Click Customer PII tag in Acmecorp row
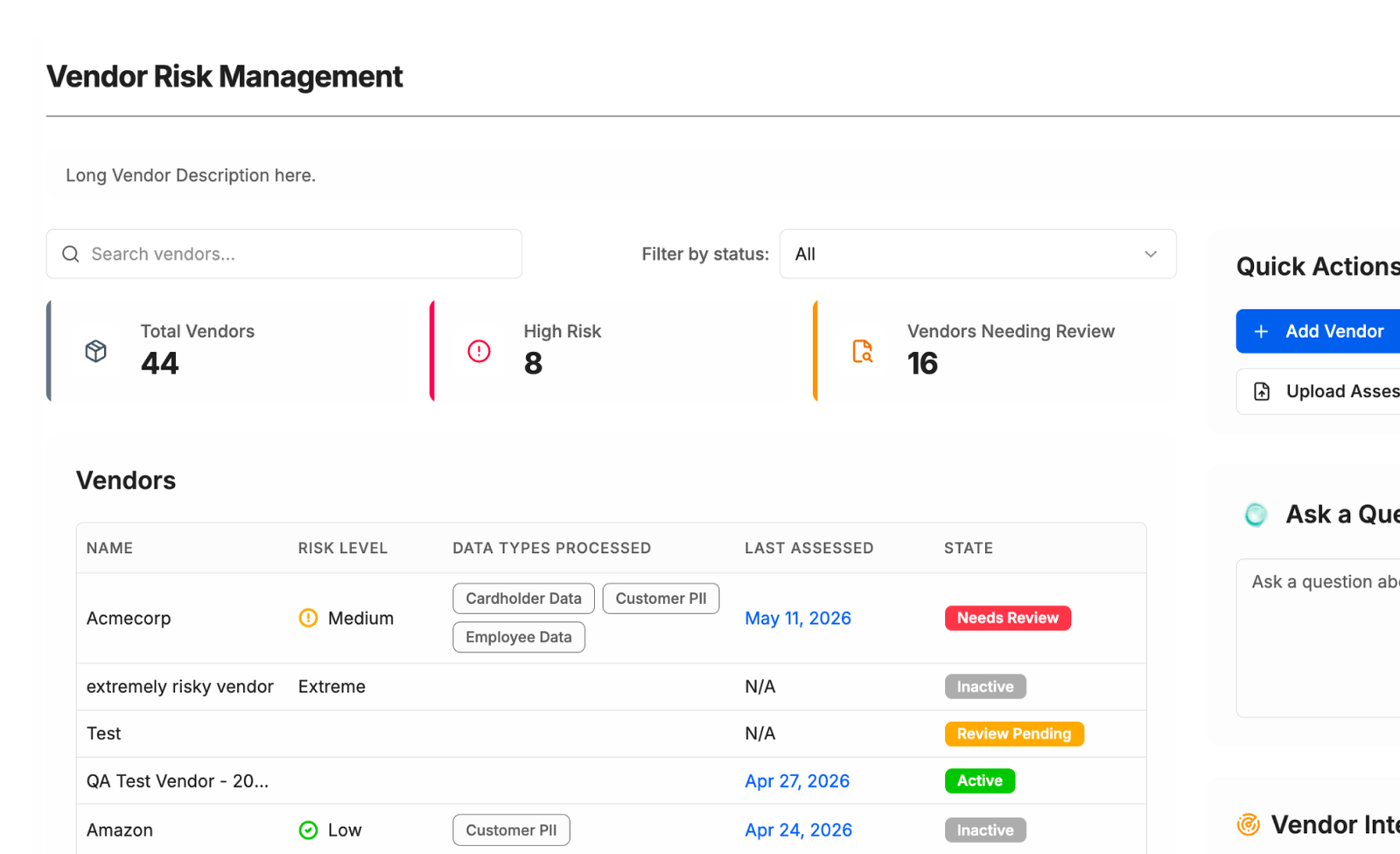 pos(661,598)
